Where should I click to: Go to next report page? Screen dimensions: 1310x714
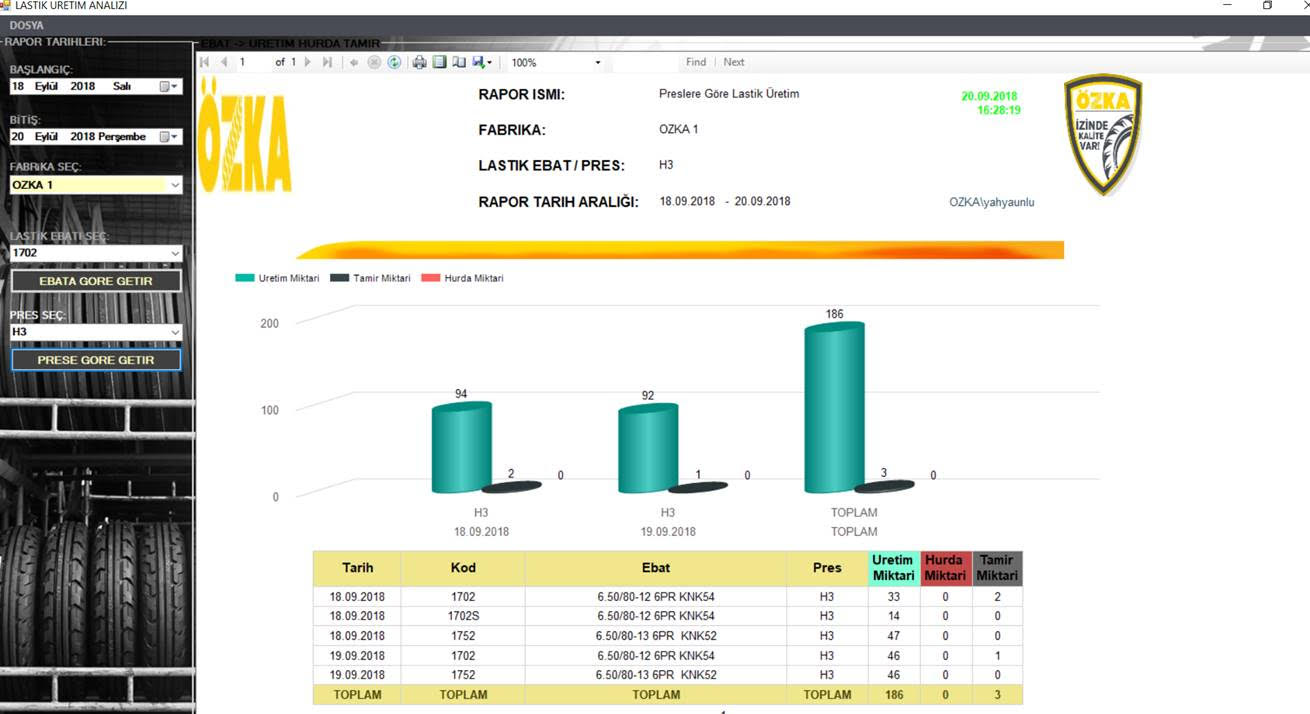click(x=308, y=62)
